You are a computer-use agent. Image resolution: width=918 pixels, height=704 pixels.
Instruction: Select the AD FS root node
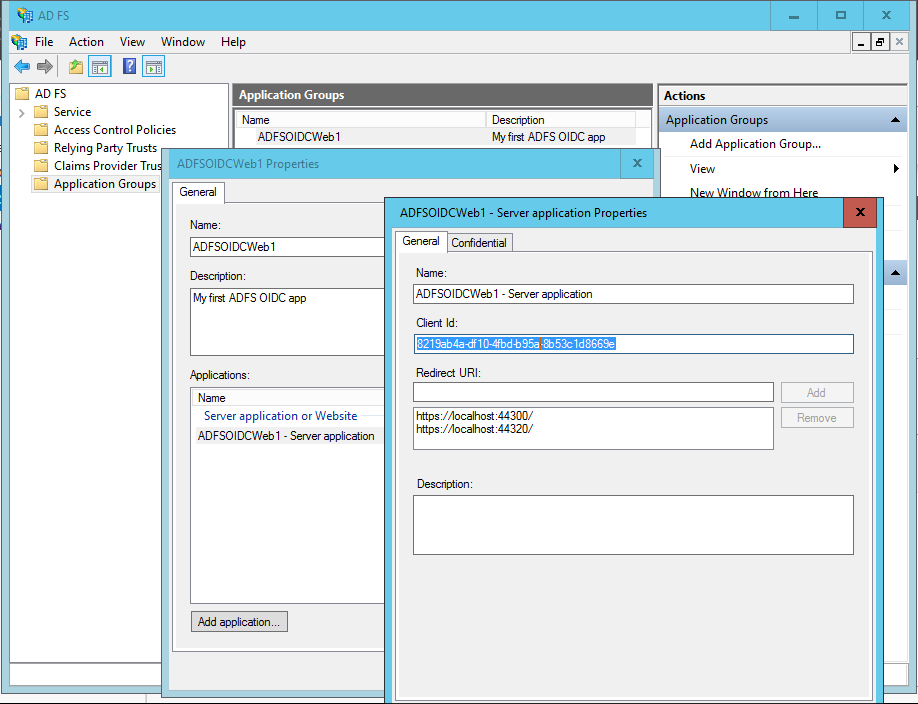50,94
